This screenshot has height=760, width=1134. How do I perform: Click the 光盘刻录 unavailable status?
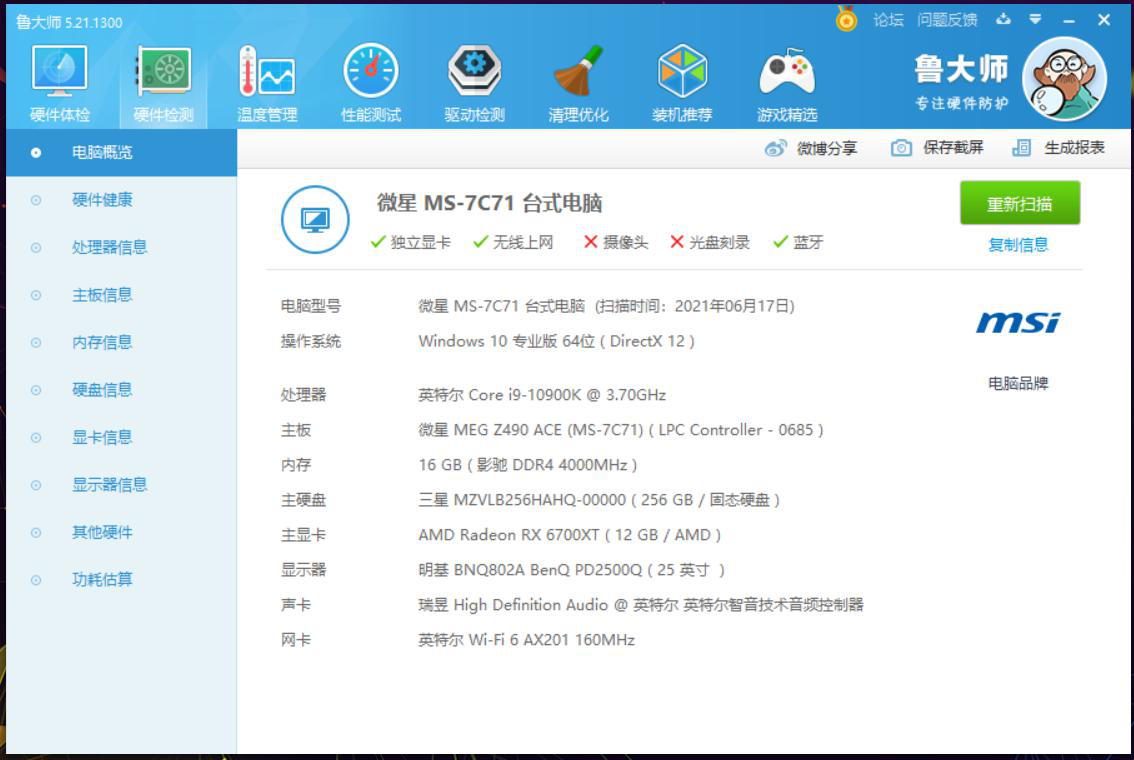click(x=709, y=242)
